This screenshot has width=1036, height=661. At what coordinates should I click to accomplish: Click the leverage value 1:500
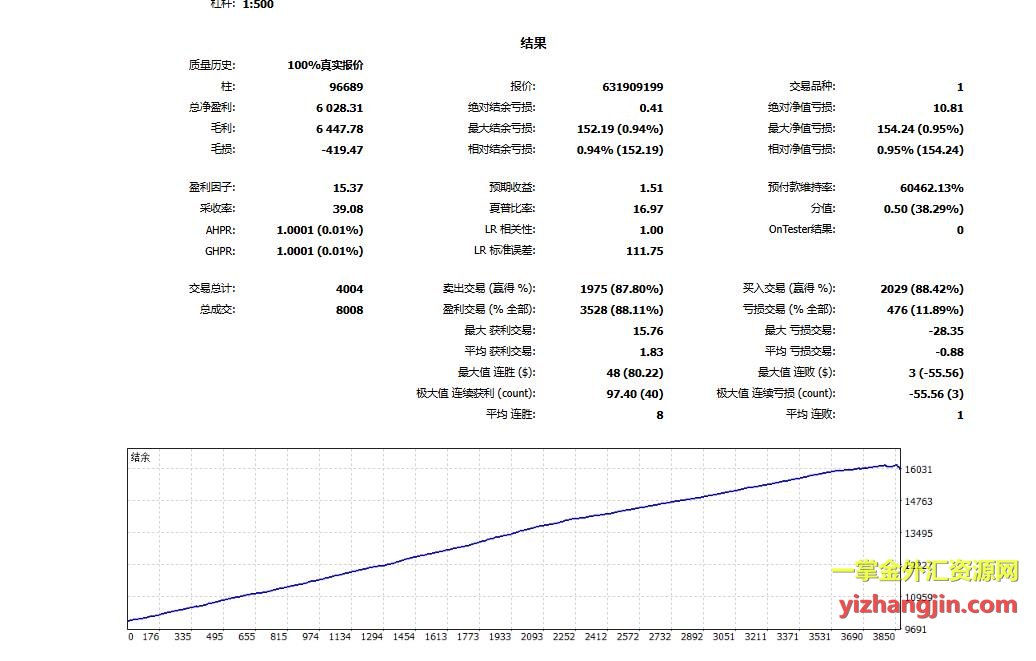257,5
